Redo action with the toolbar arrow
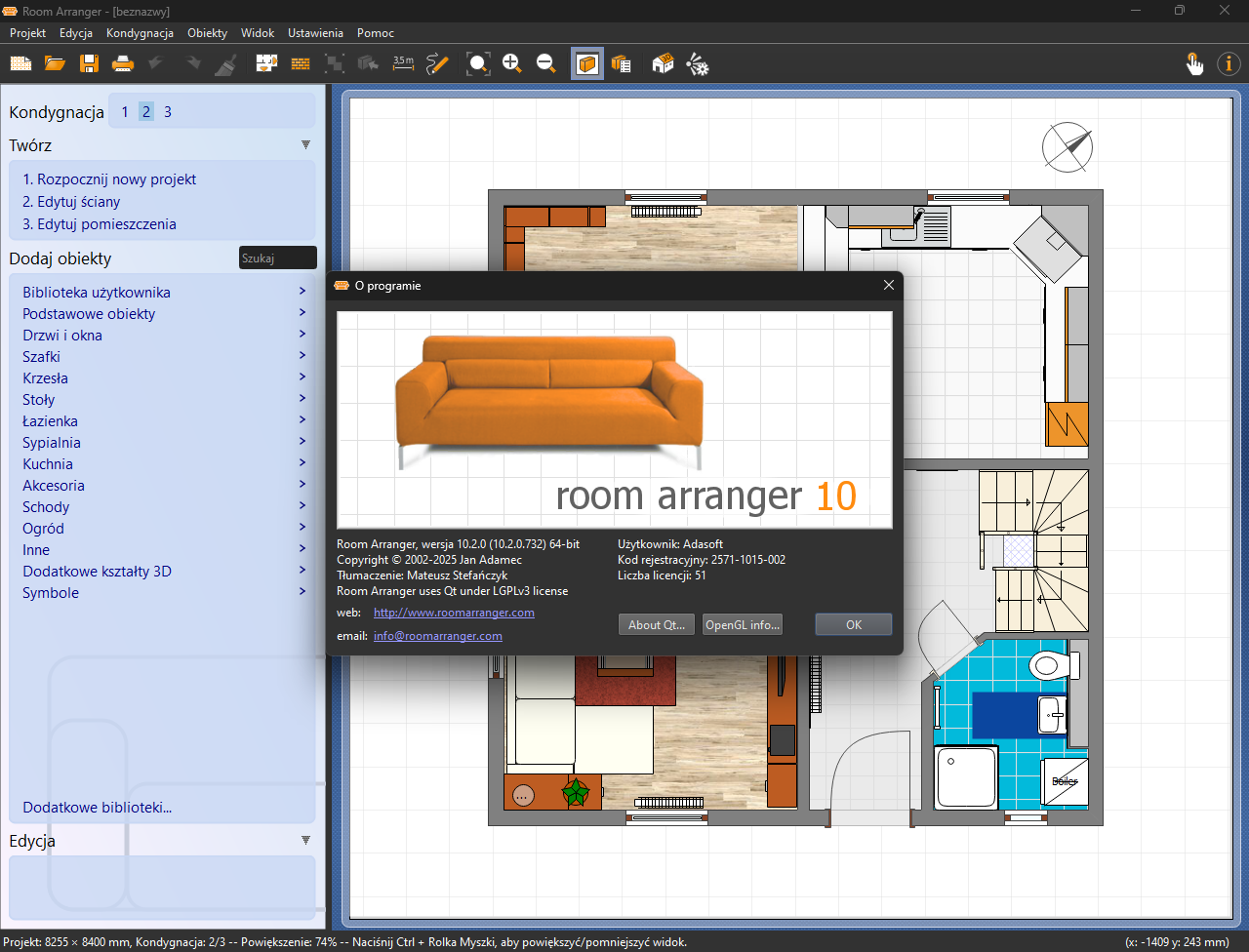Screen dimensions: 1249x952 click(x=192, y=64)
